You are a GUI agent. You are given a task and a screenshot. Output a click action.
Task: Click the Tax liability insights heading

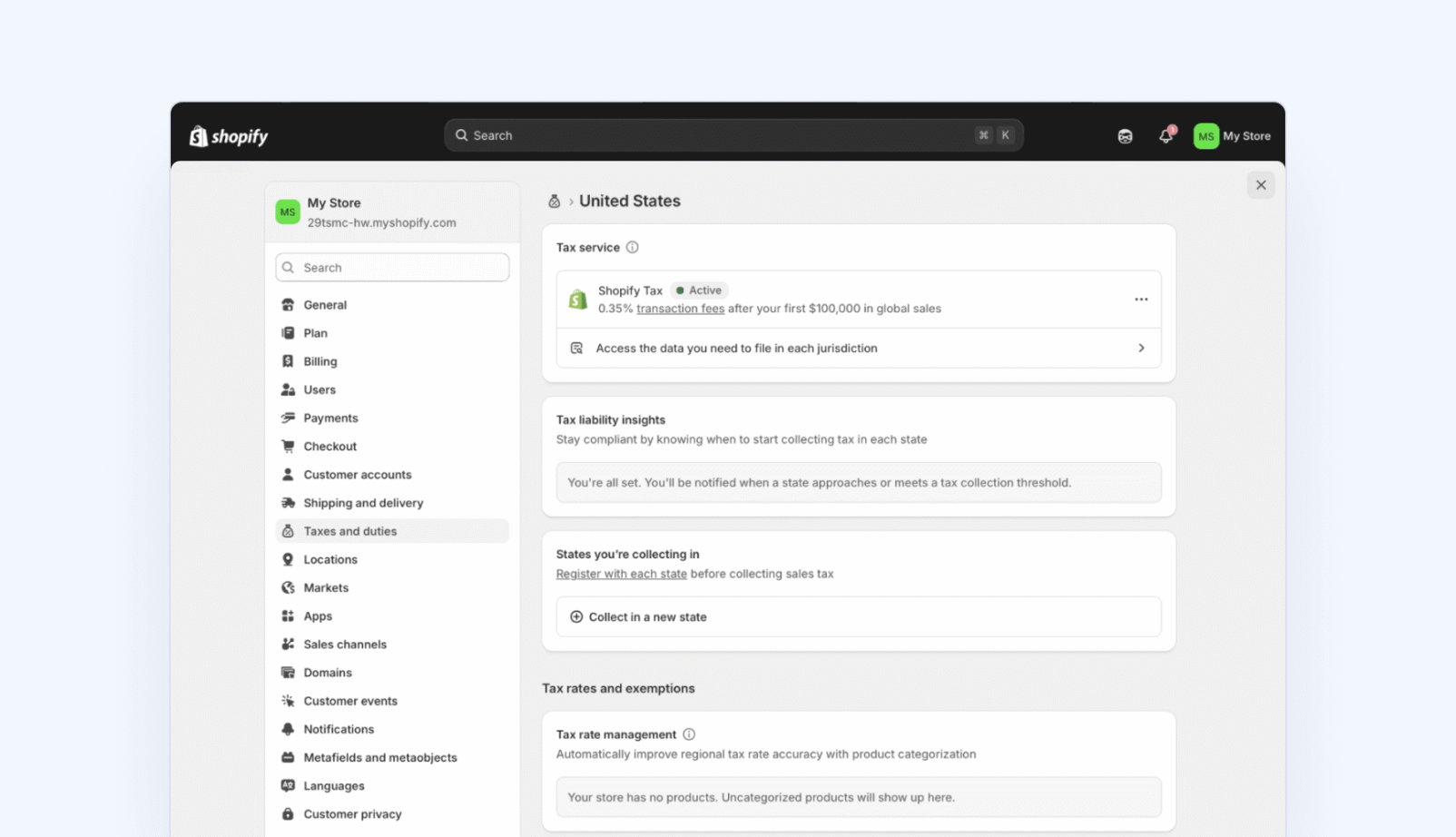[x=611, y=419]
